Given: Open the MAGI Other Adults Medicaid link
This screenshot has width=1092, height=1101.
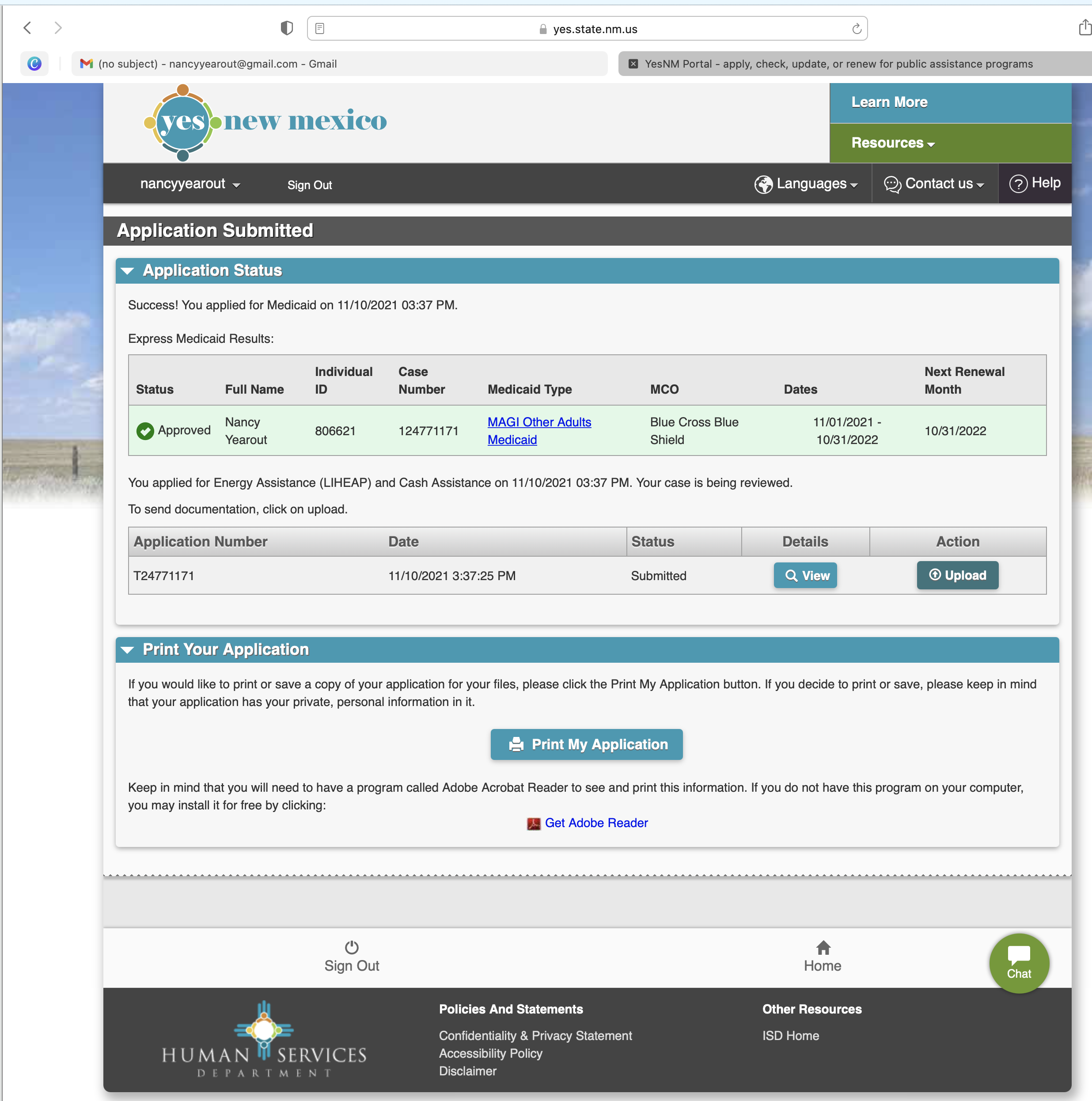Looking at the screenshot, I should (x=539, y=431).
